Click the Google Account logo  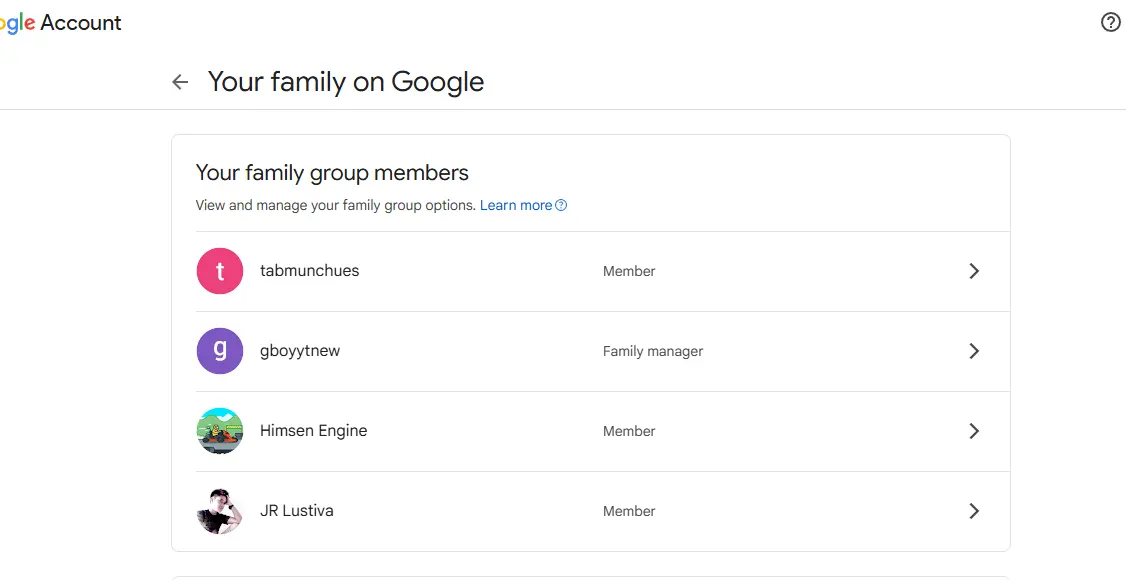coord(60,23)
